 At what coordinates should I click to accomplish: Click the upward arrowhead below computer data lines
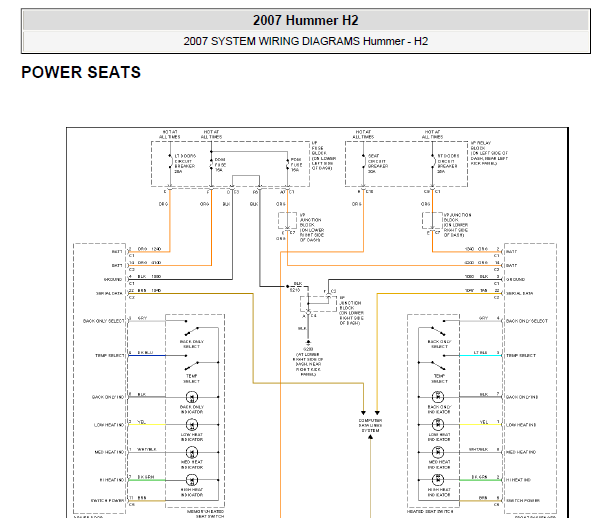[370, 437]
